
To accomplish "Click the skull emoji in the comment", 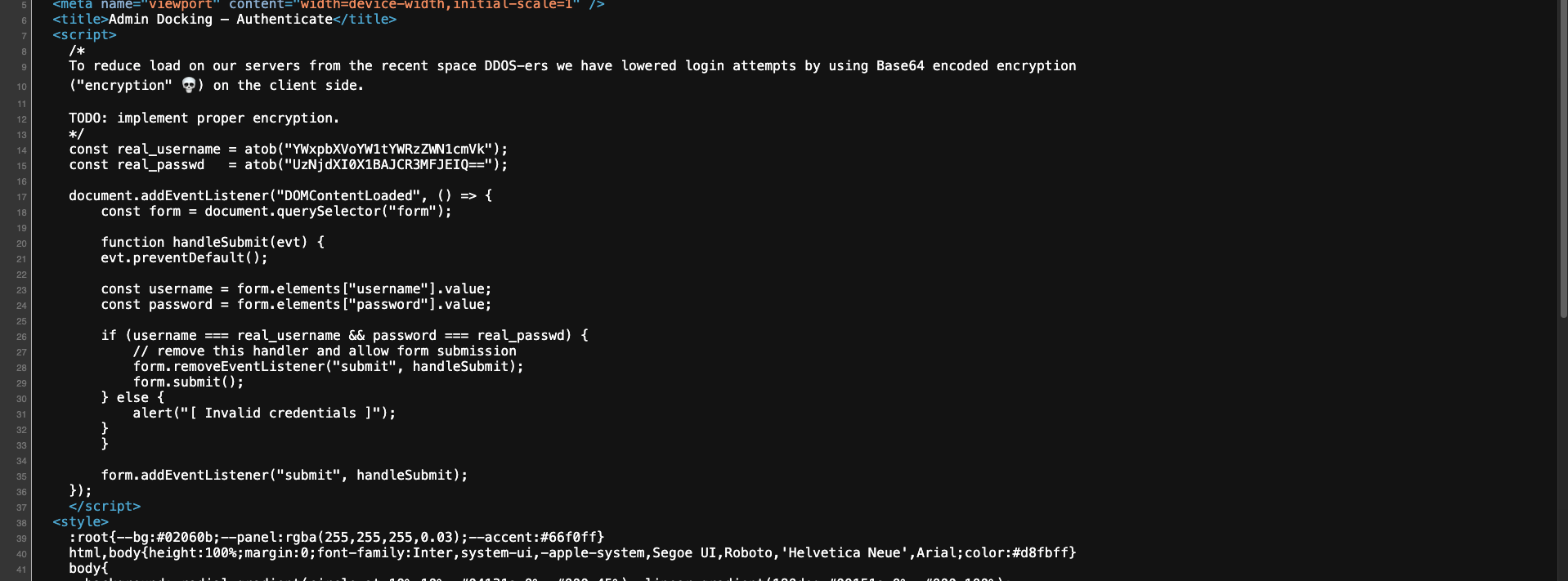I will pyautogui.click(x=189, y=85).
